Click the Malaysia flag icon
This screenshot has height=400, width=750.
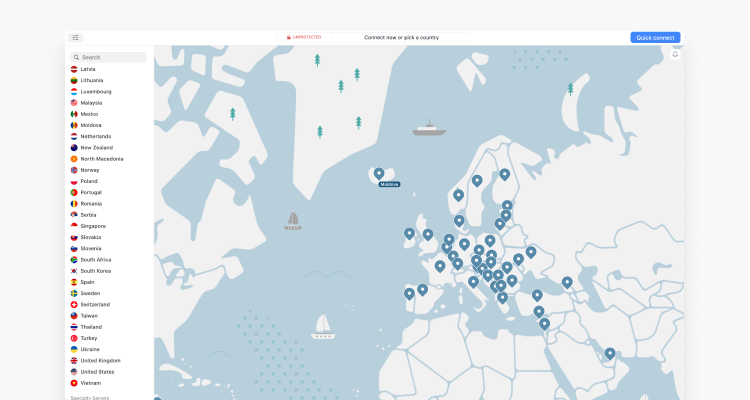pos(74,103)
